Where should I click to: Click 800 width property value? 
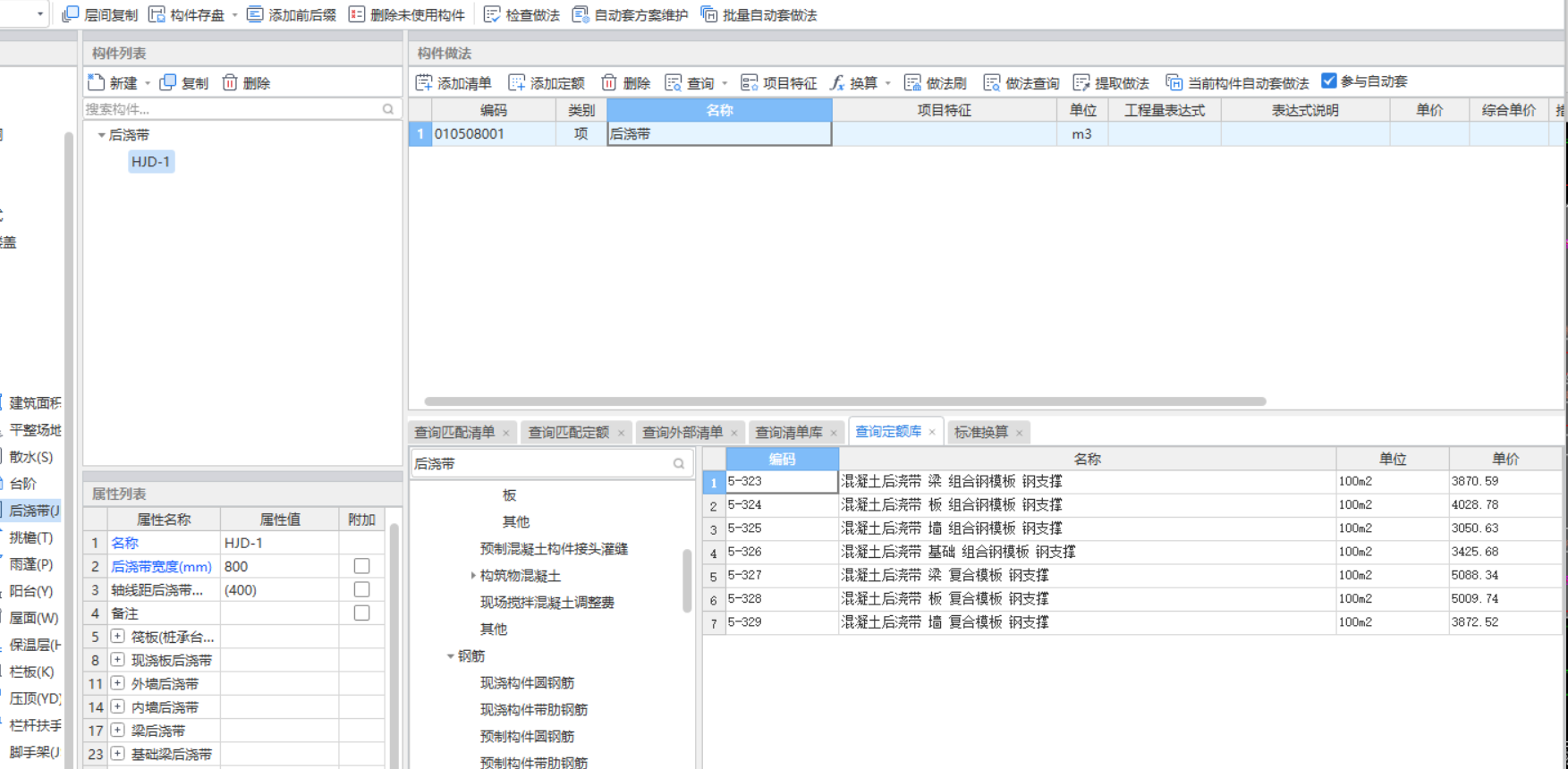point(279,566)
